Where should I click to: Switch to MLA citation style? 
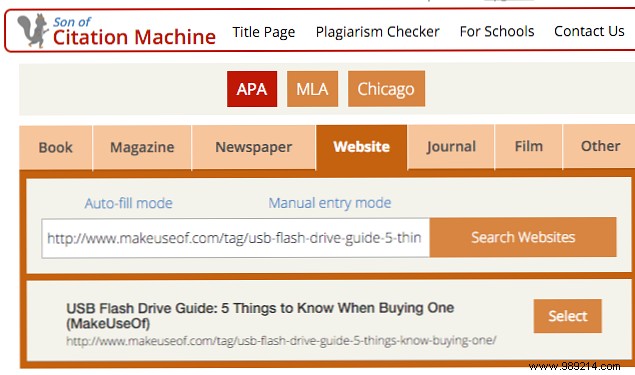click(x=312, y=89)
